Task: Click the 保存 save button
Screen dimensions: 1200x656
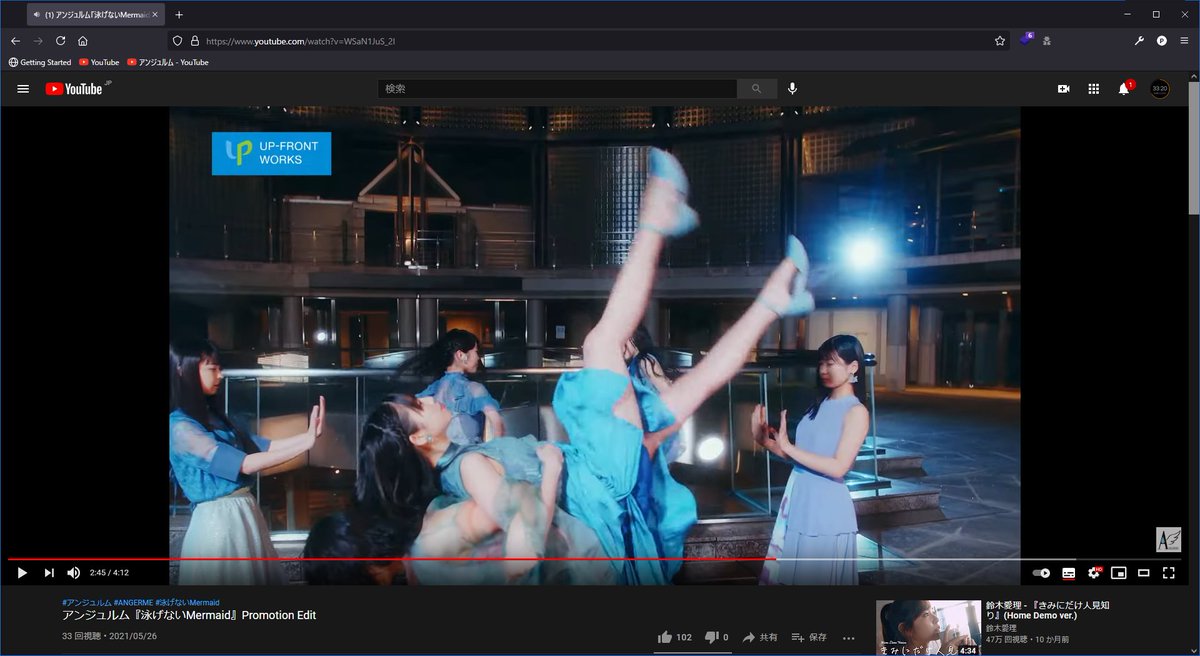Action: [x=808, y=637]
